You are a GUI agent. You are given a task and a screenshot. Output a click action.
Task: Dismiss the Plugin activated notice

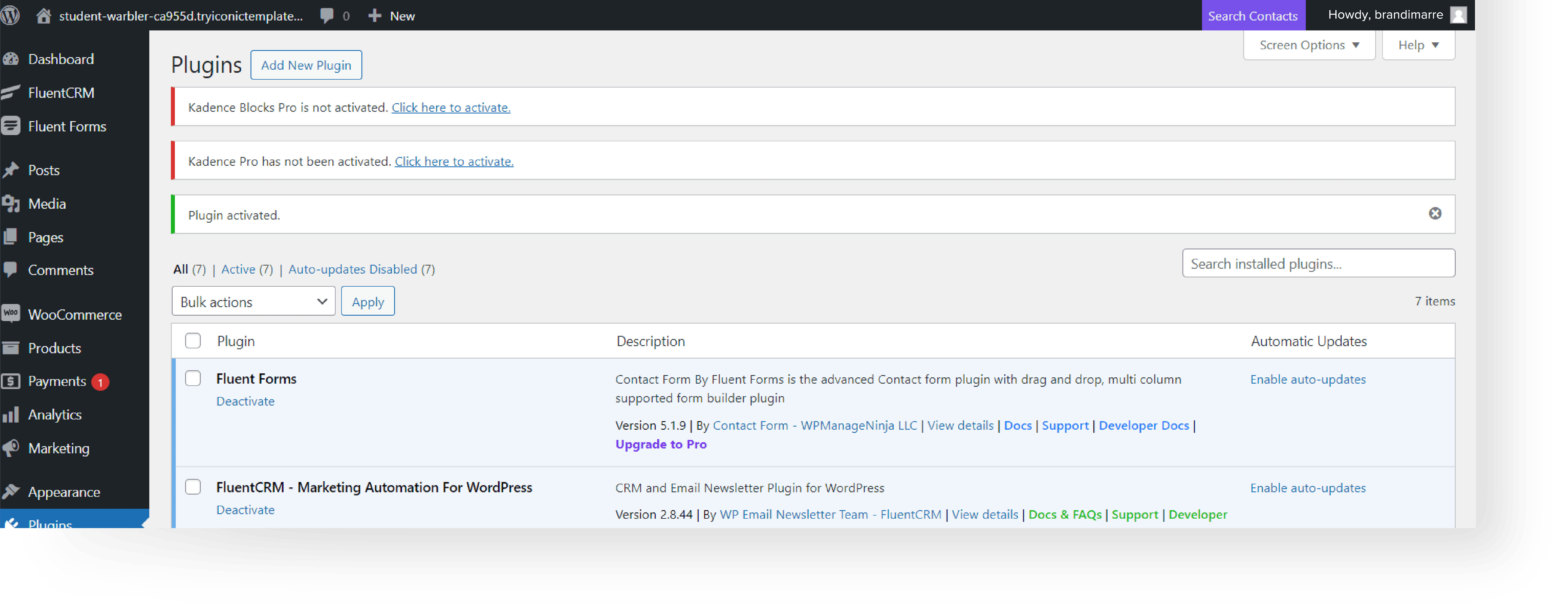[x=1435, y=214]
